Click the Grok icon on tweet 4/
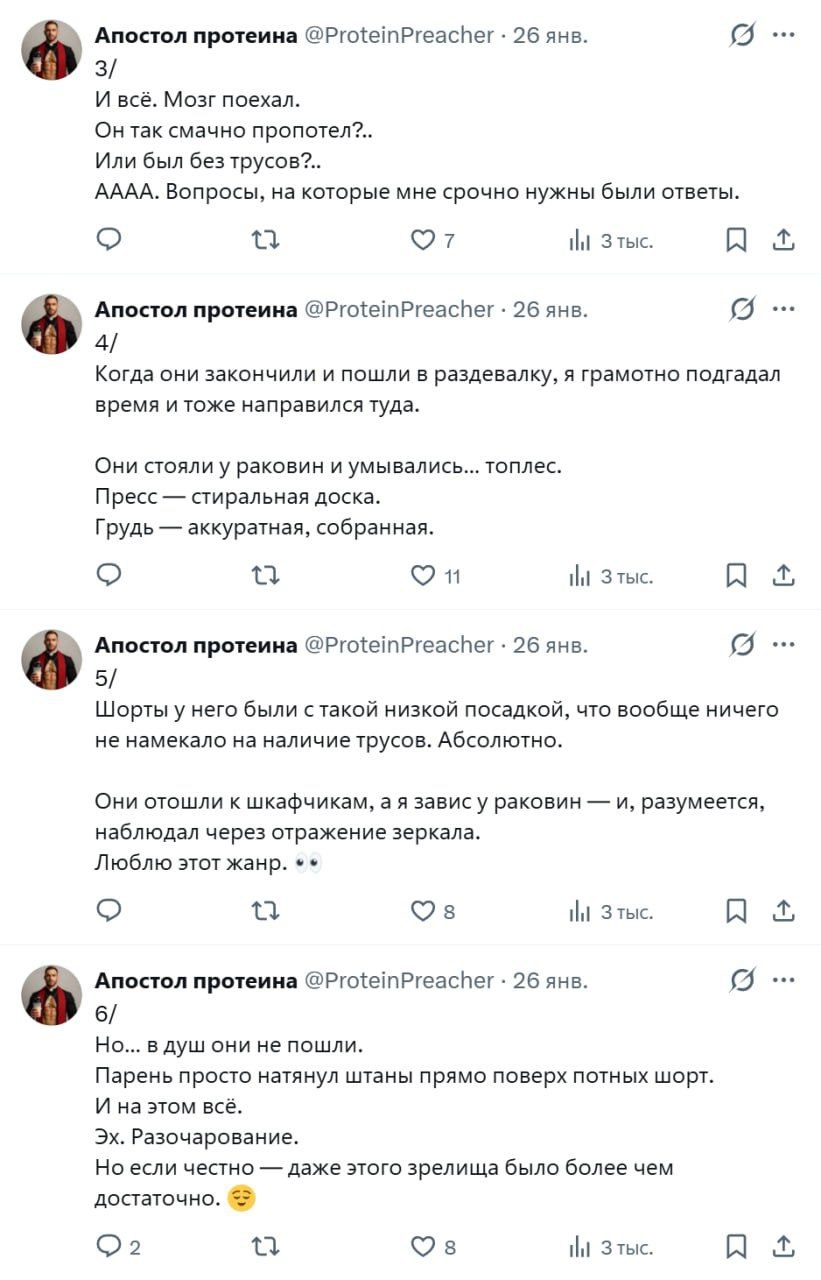Screen dimensions: 821x1280 coord(742,310)
